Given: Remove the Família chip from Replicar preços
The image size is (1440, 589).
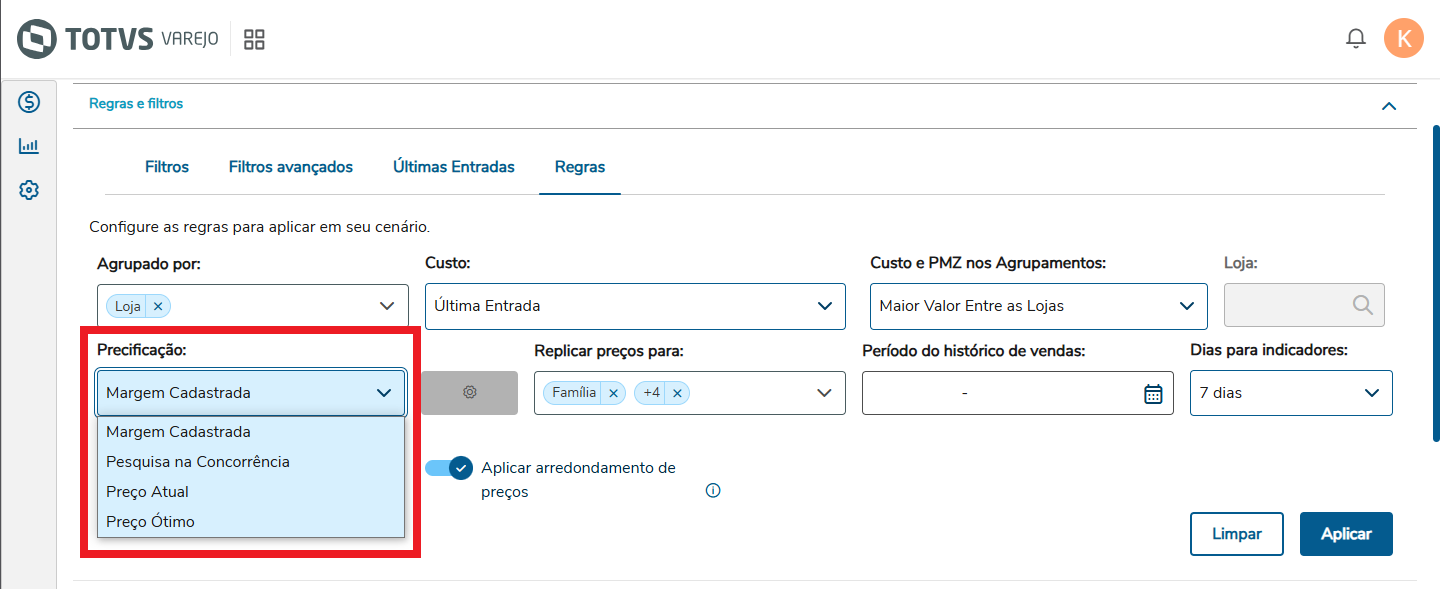Looking at the screenshot, I should pos(614,393).
